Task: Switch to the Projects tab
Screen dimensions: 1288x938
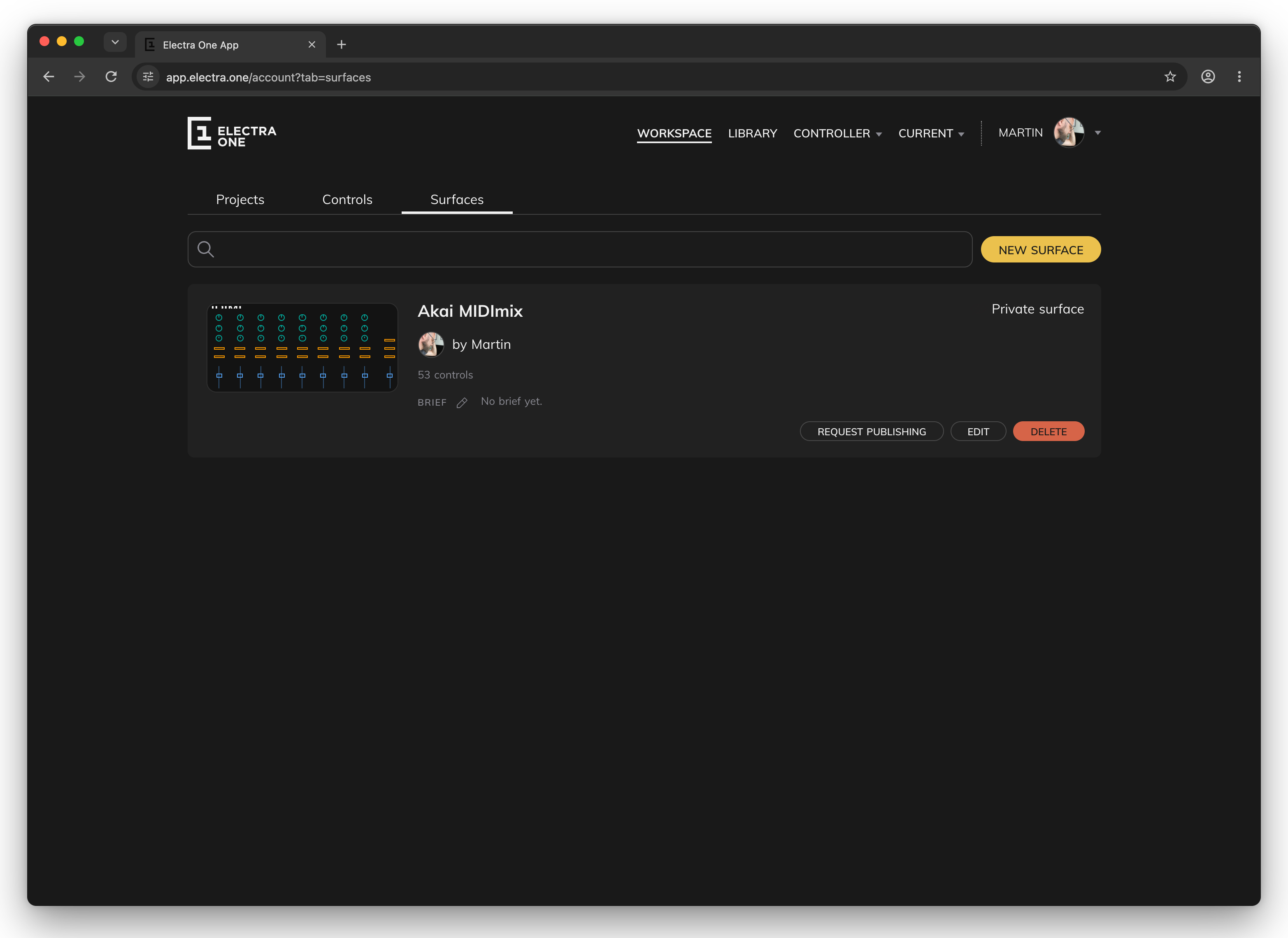Action: click(x=240, y=199)
